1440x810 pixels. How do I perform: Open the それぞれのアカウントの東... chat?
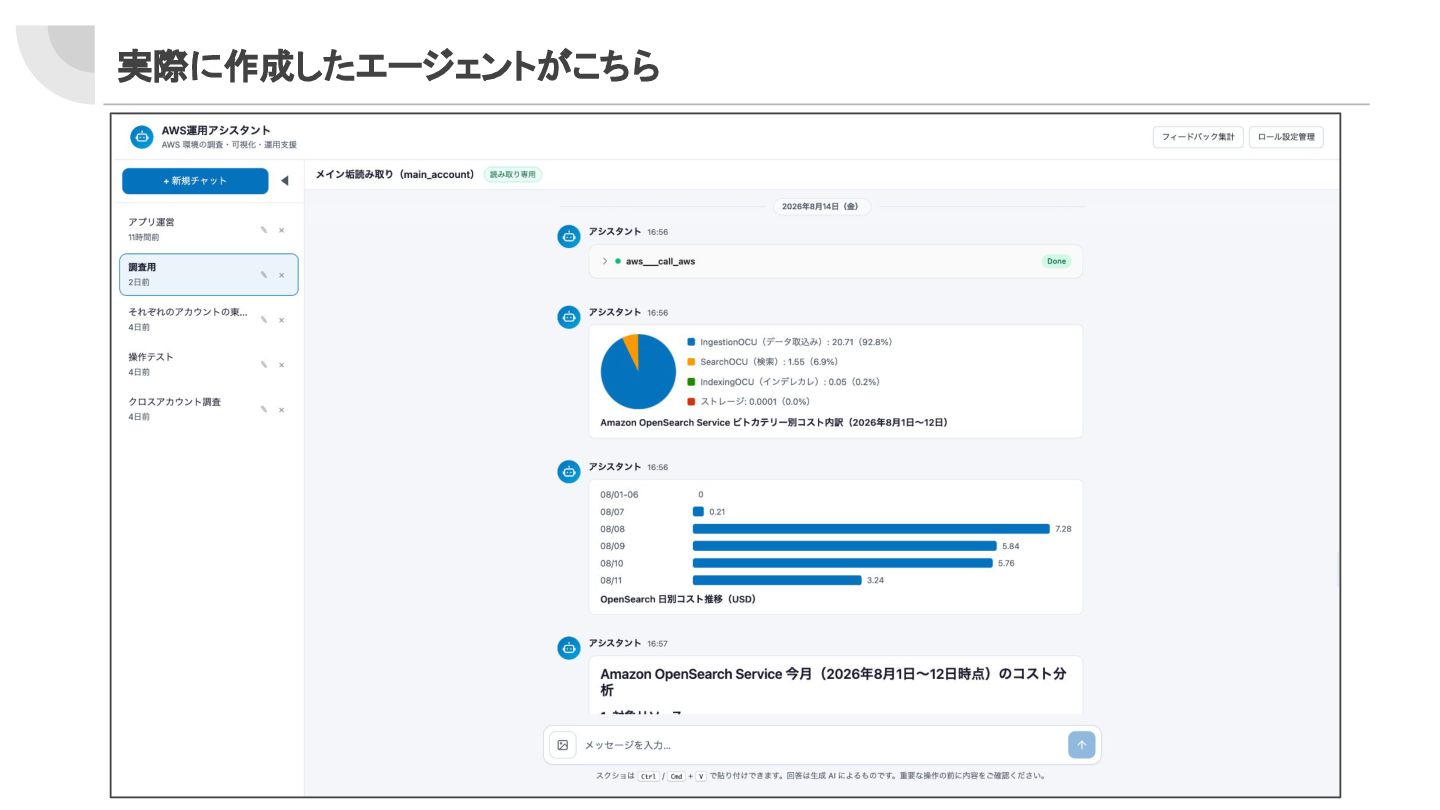pos(209,320)
